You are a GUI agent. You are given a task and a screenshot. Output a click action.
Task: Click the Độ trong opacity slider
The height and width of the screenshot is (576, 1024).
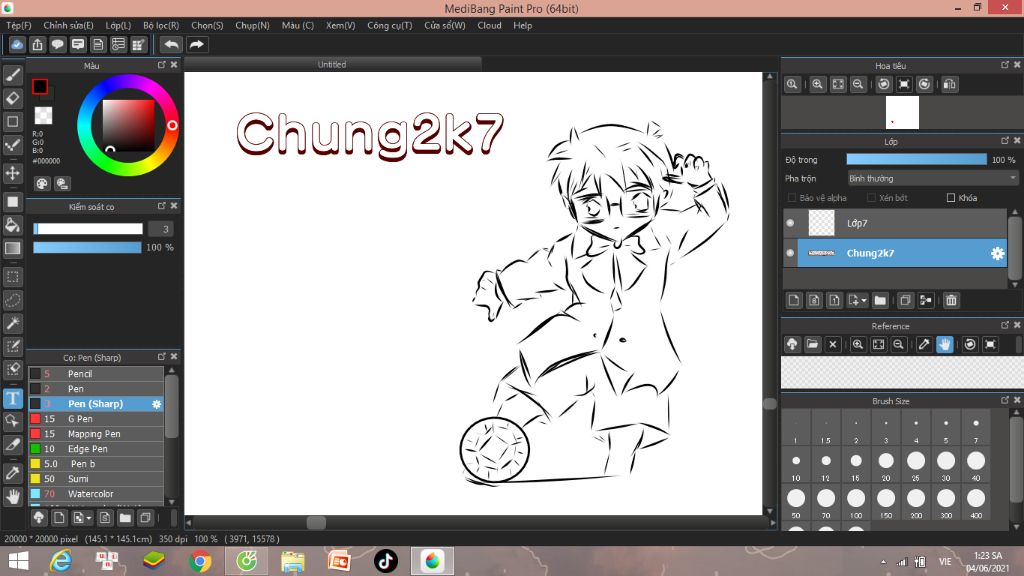(x=915, y=159)
